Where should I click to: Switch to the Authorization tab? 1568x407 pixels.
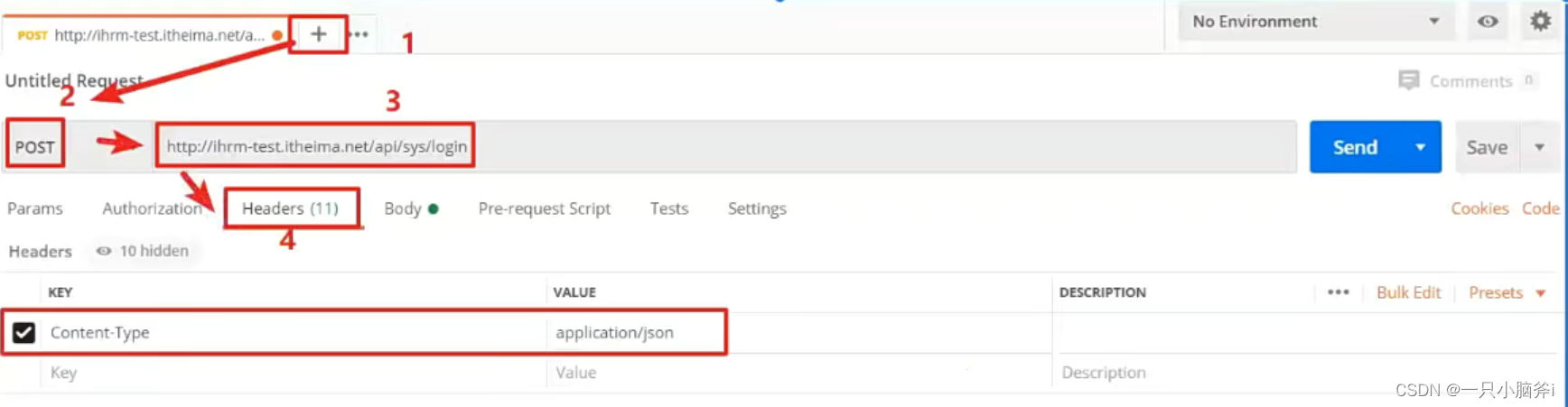click(x=152, y=208)
